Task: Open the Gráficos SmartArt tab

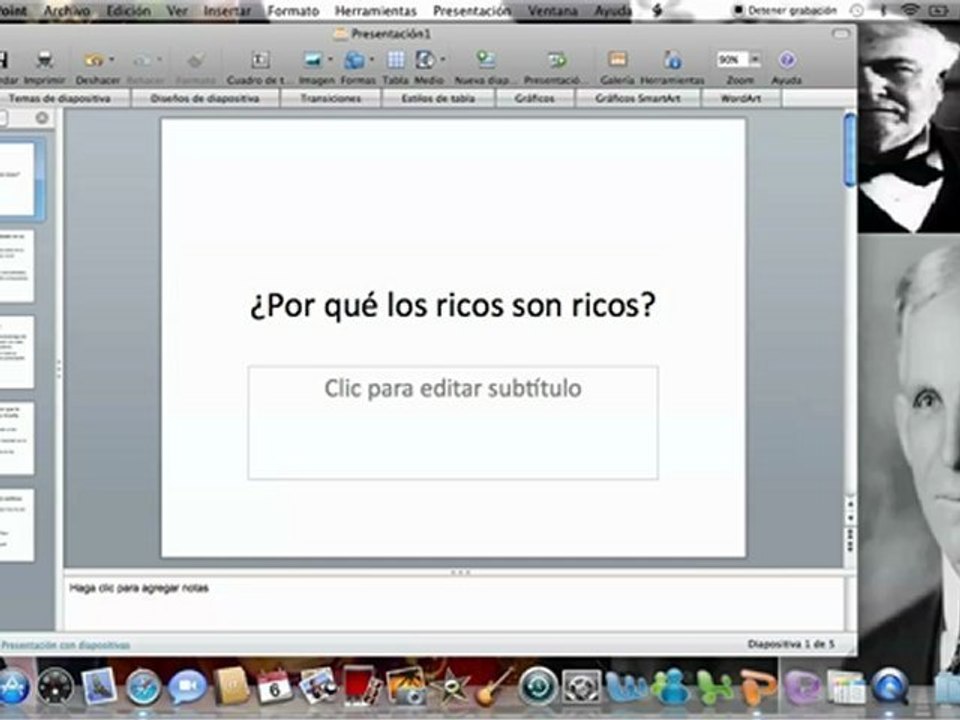Action: (x=638, y=99)
